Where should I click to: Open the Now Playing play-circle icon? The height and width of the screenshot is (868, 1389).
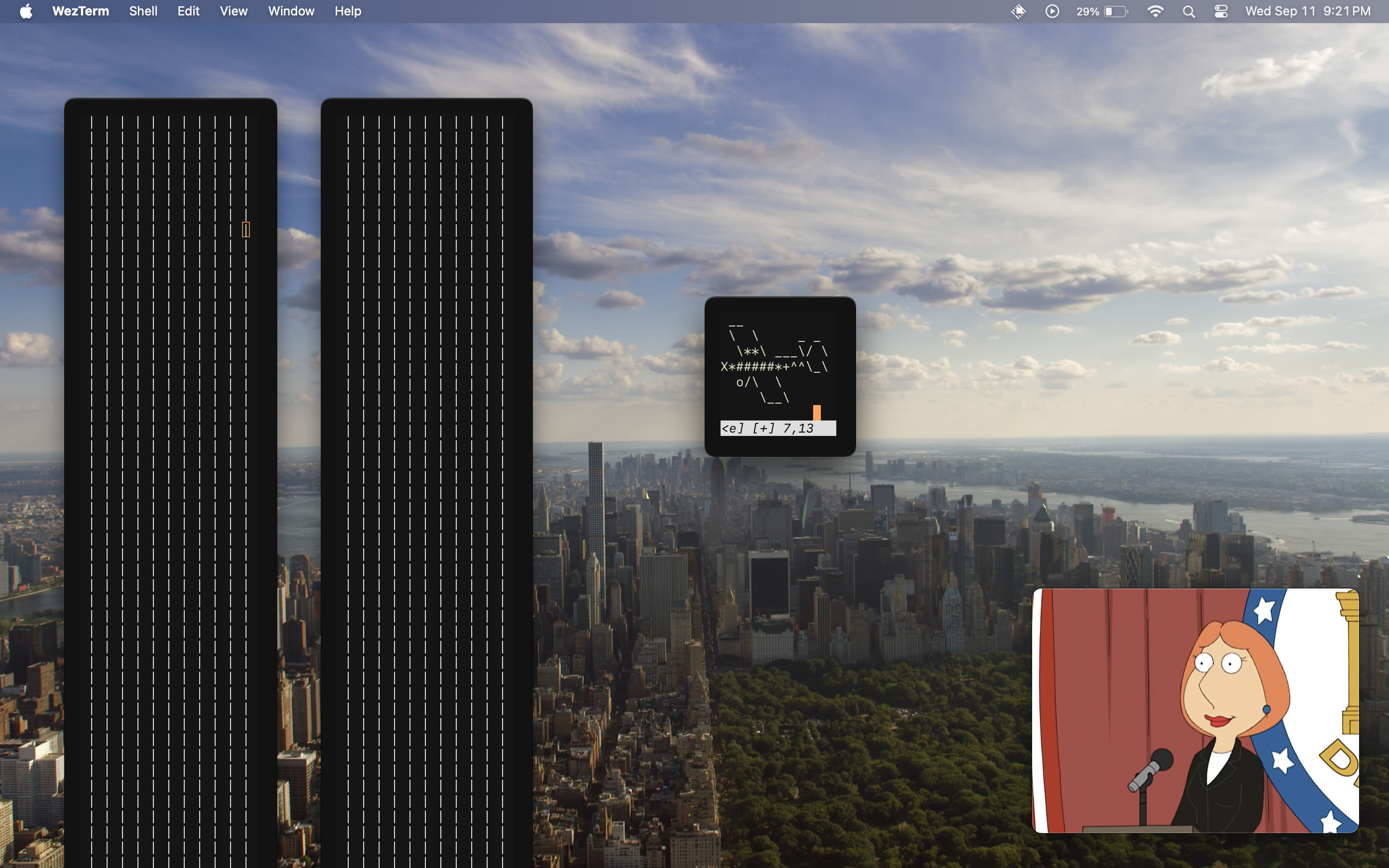[x=1051, y=11]
